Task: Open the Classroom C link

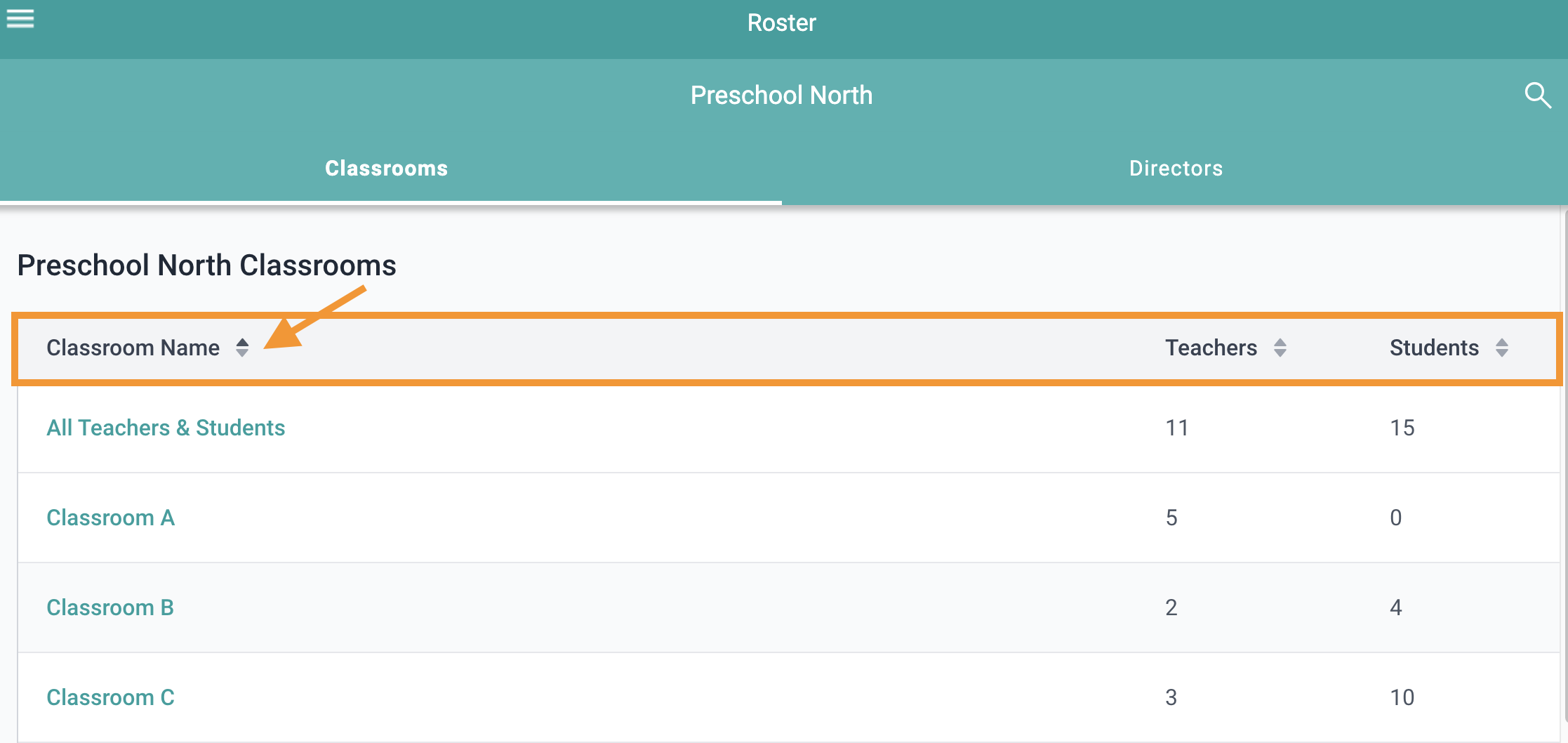Action: (x=110, y=697)
